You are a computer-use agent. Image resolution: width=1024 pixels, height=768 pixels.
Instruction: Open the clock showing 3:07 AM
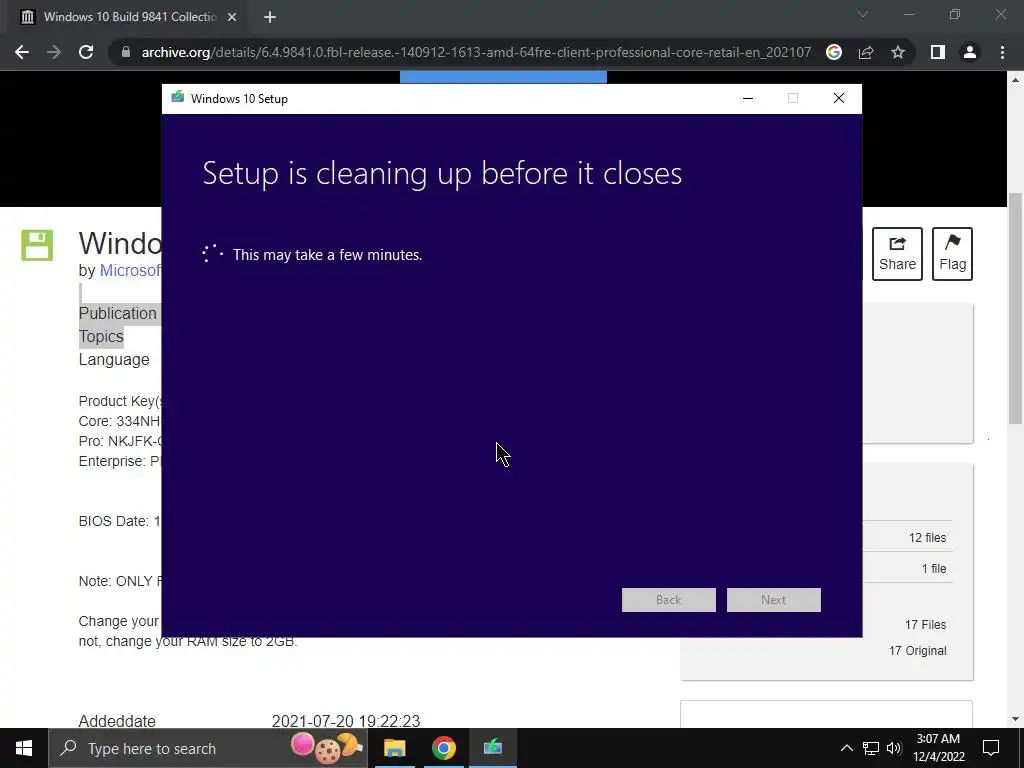coord(938,748)
